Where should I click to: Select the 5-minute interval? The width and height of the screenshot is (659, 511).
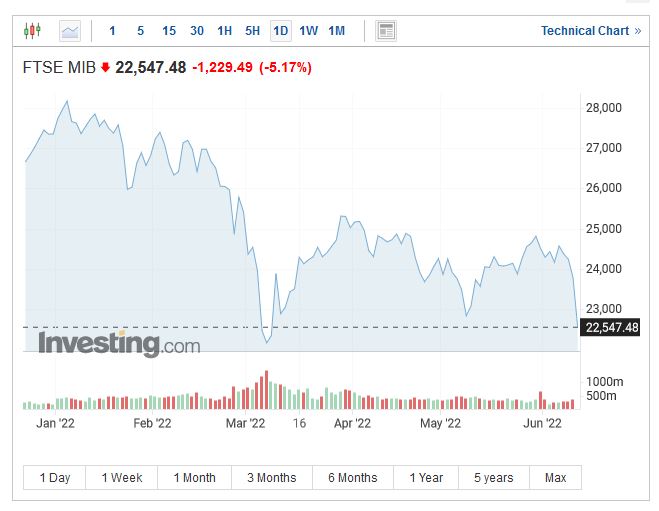click(x=140, y=31)
